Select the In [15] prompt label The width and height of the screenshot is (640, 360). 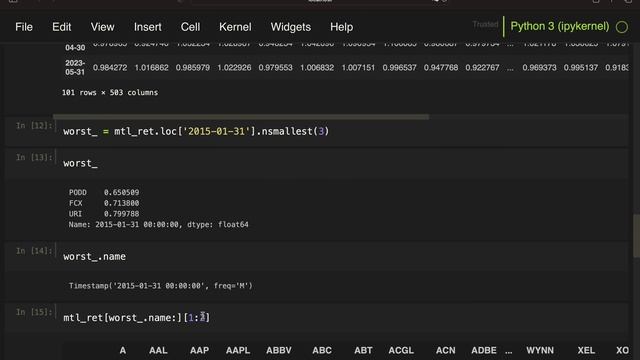[x=34, y=312]
